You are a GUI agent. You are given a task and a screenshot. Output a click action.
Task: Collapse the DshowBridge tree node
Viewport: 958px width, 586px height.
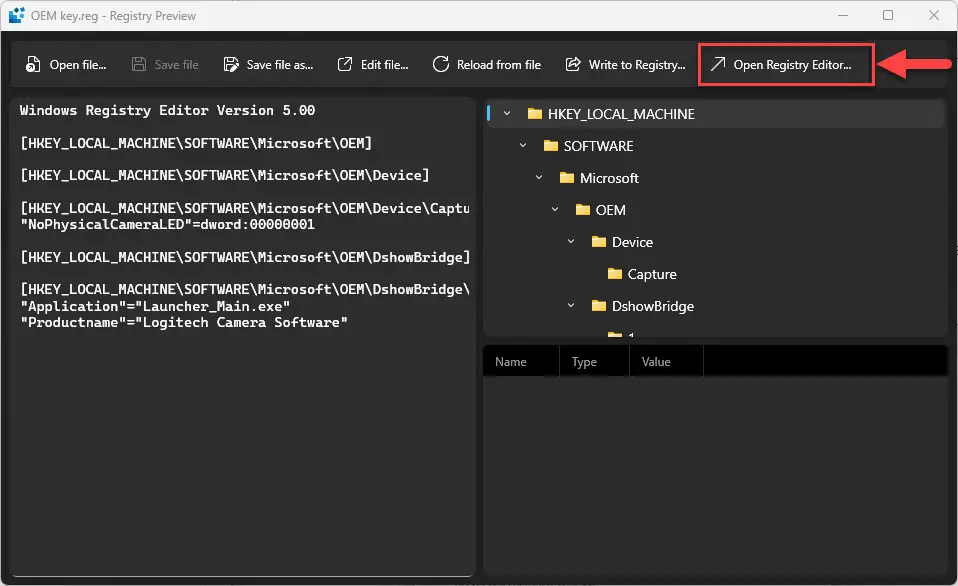571,305
